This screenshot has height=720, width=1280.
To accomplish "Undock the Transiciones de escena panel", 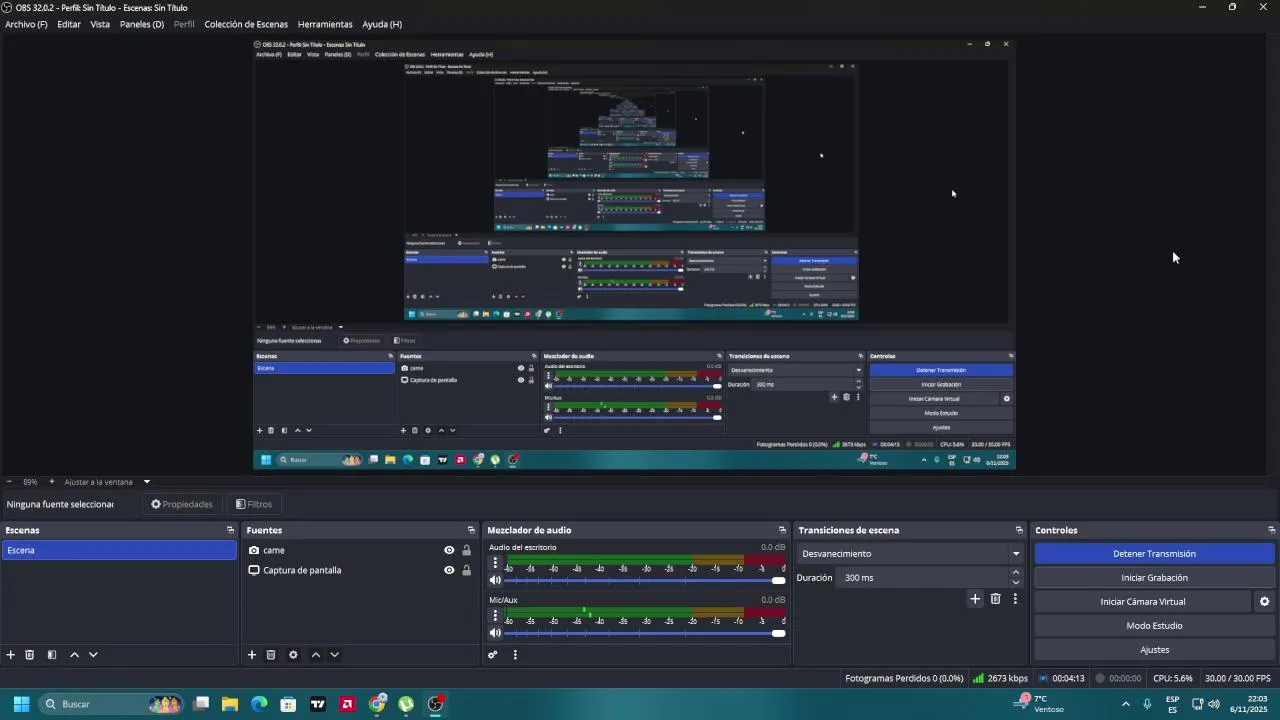I will pos(1019,530).
